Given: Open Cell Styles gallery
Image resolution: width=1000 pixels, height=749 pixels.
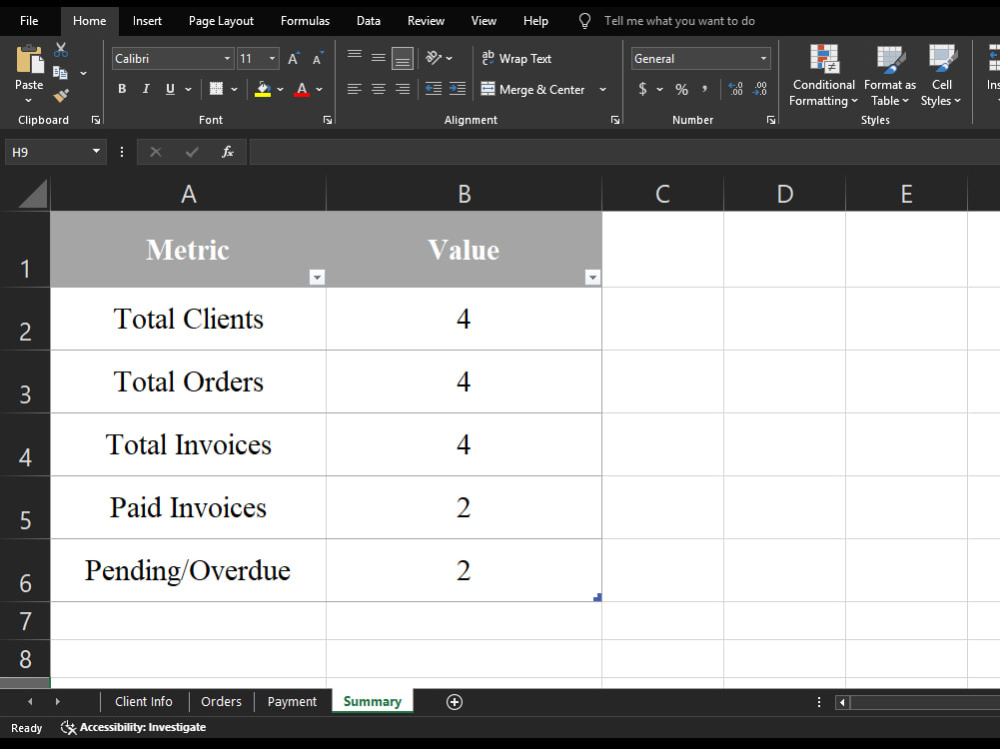Looking at the screenshot, I should (941, 75).
